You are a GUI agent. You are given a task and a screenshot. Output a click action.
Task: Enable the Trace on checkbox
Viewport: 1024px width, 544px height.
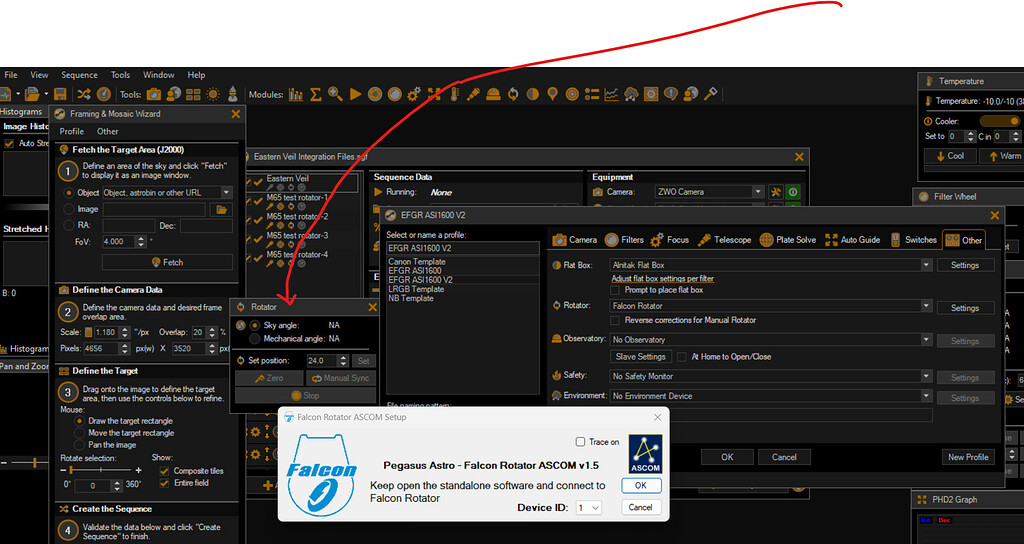(x=580, y=442)
